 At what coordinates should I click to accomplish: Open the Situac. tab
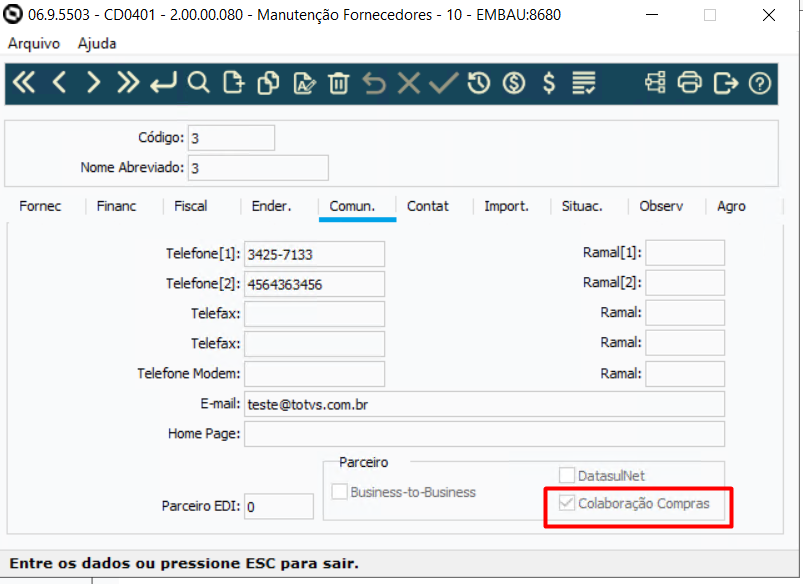point(582,206)
